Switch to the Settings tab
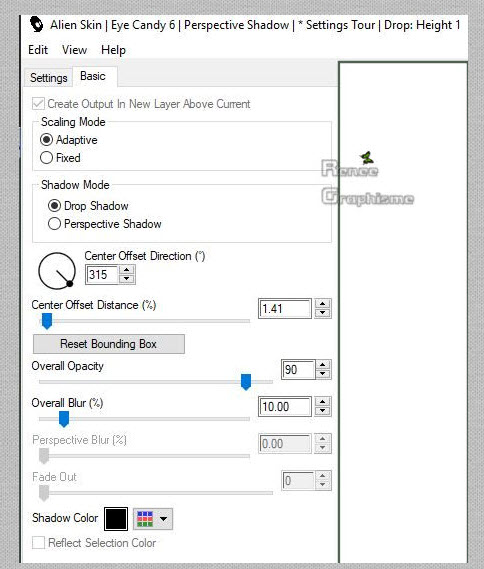Screen dimensions: 484x569 pos(49,78)
